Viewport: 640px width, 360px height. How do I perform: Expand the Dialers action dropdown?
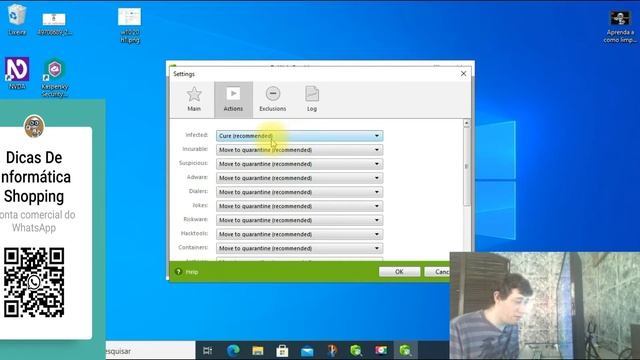click(x=299, y=192)
